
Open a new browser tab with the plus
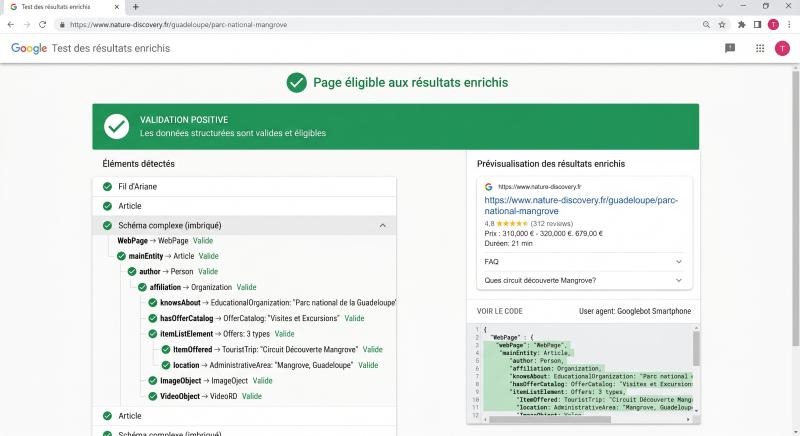(x=136, y=7)
